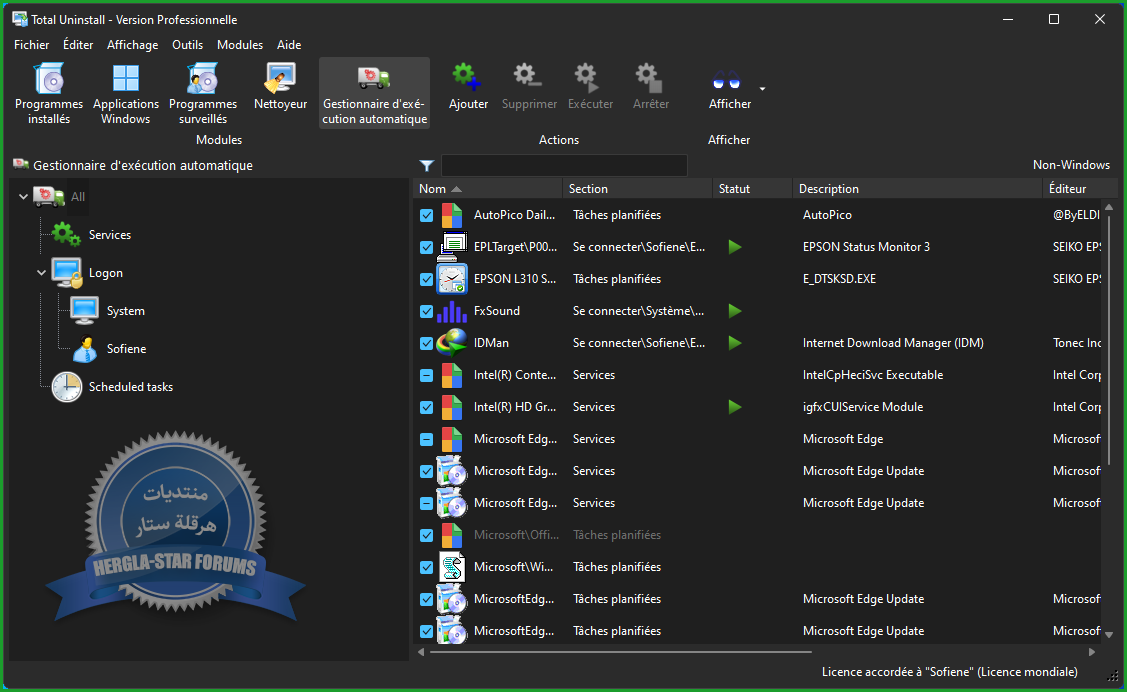Open the Affichage menu
This screenshot has width=1127, height=692.
click(132, 45)
